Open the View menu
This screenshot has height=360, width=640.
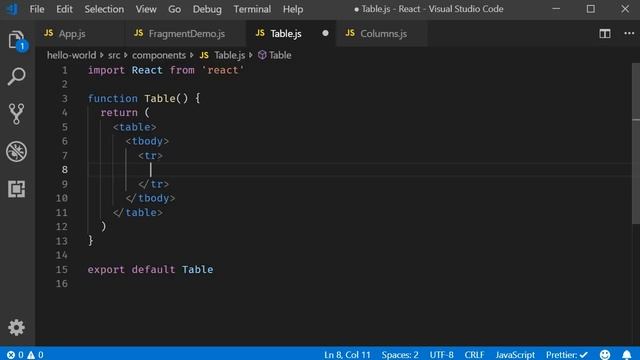coord(146,9)
